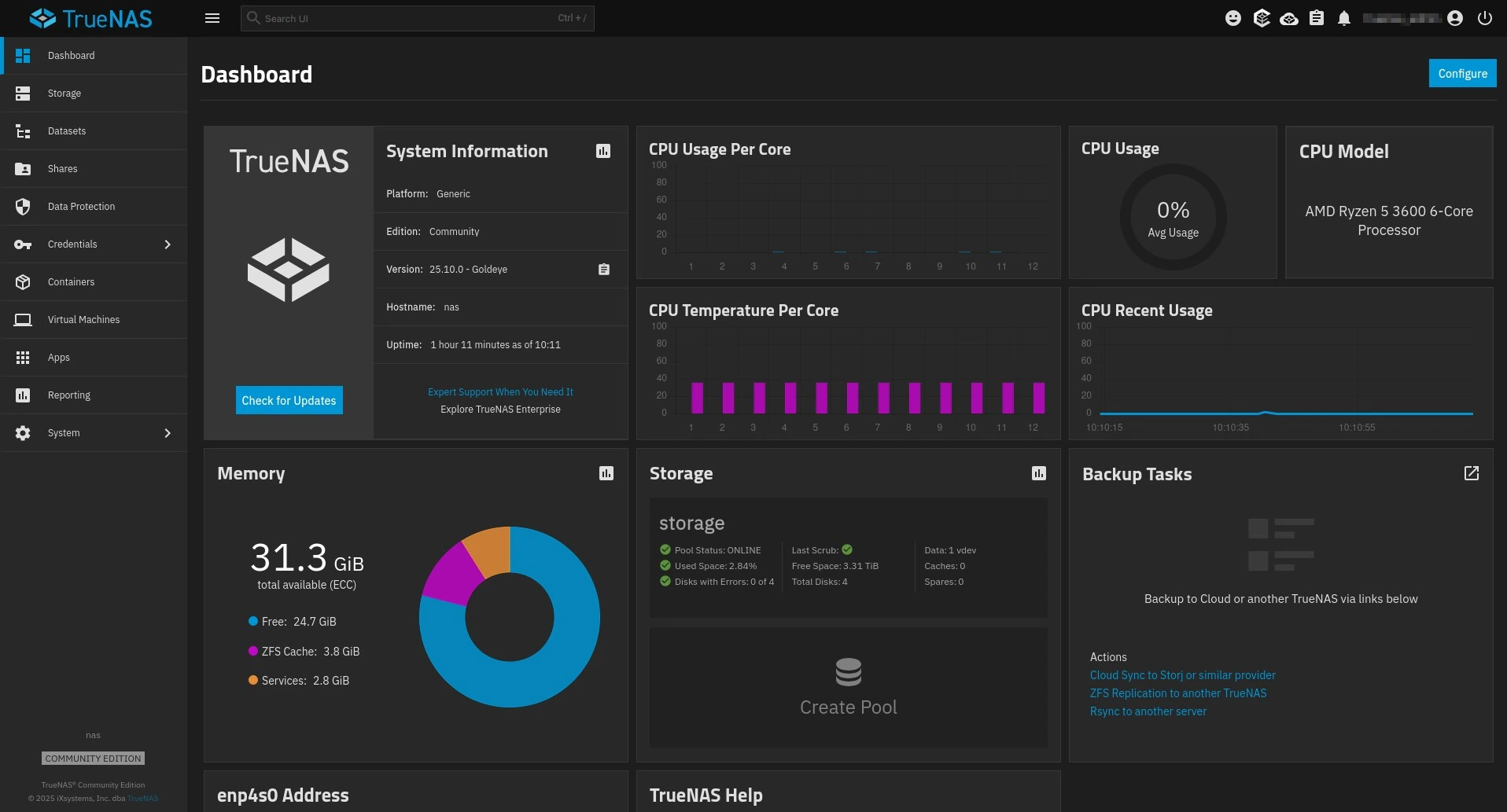Open the jobs clipboard icon in top bar
Image resolution: width=1507 pixels, height=812 pixels.
coord(1317,18)
